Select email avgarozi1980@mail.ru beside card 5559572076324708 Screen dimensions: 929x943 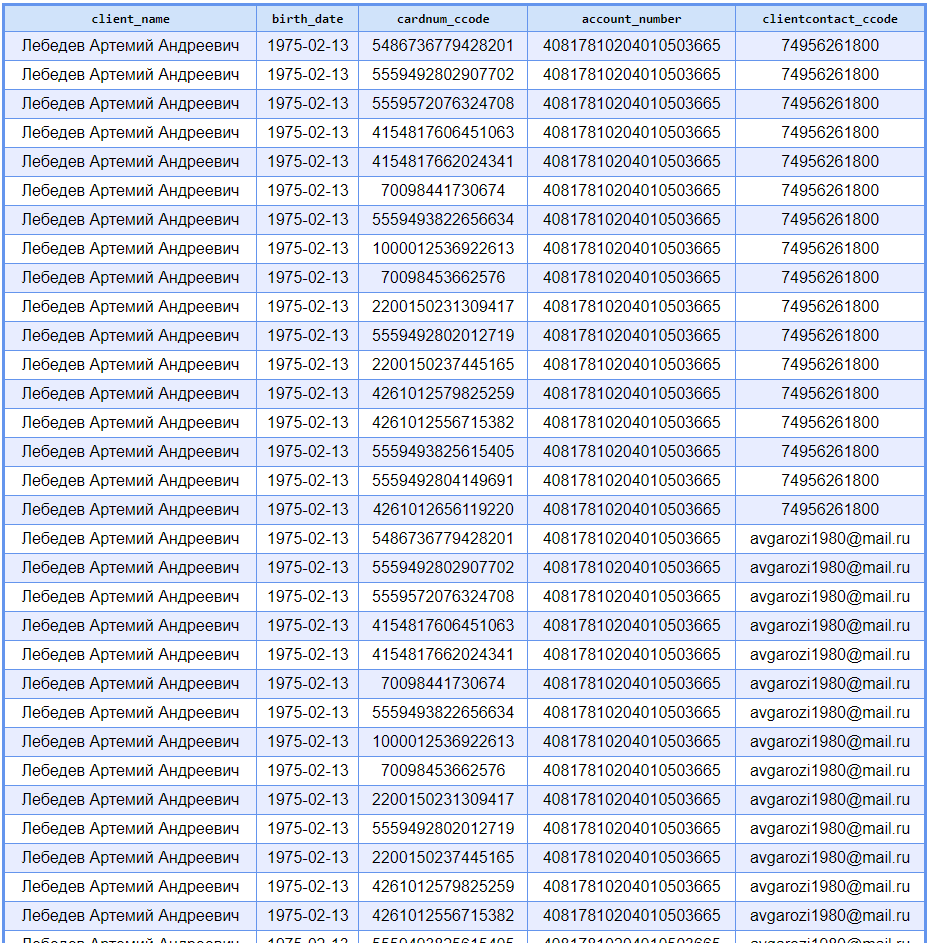(829, 596)
